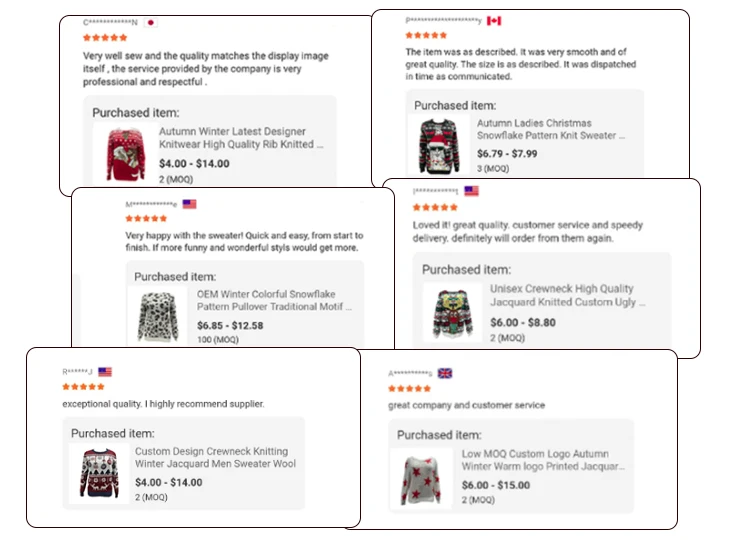Screen dimensions: 750x540
Task: Open the red Autumn Winter knitwear thumbnail
Action: tap(126, 153)
